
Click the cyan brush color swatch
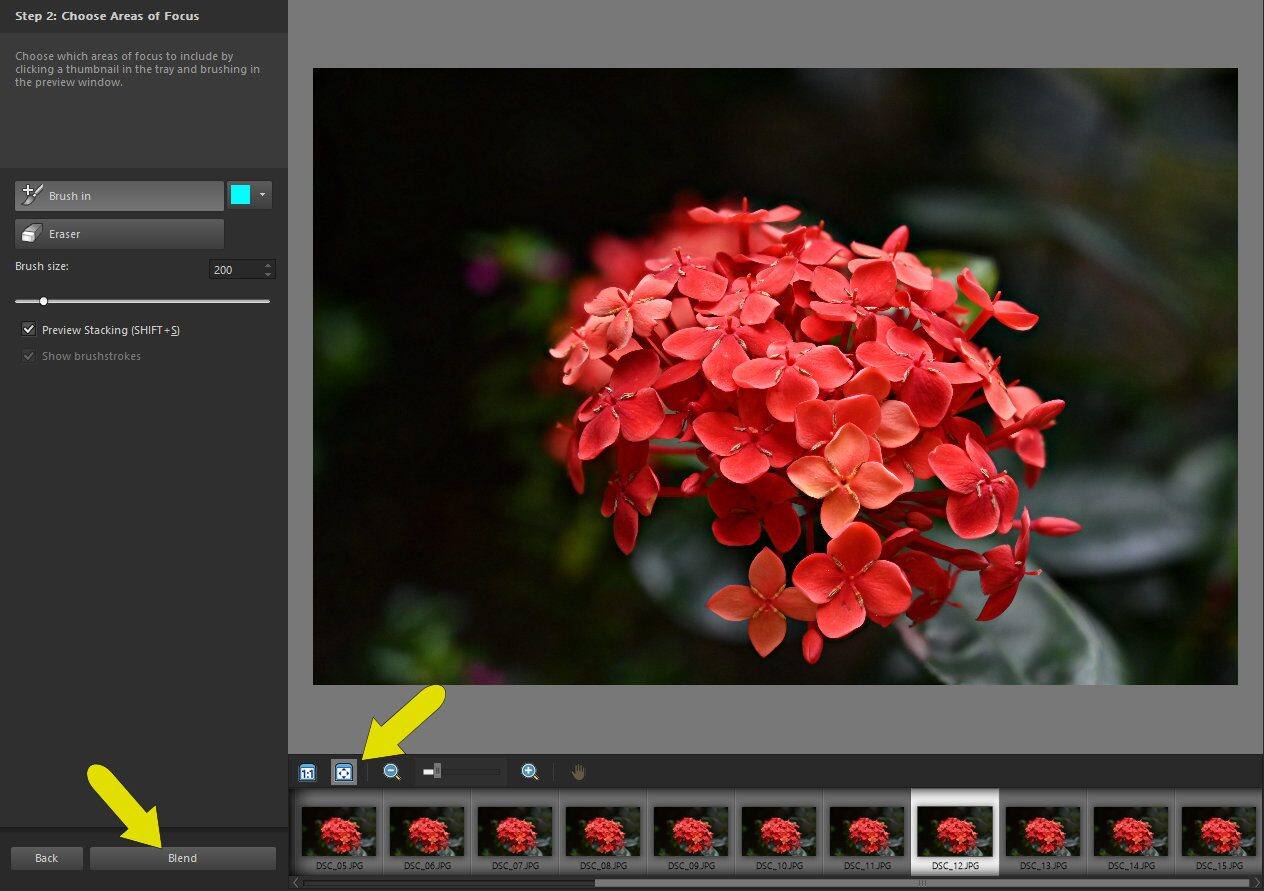coord(240,195)
